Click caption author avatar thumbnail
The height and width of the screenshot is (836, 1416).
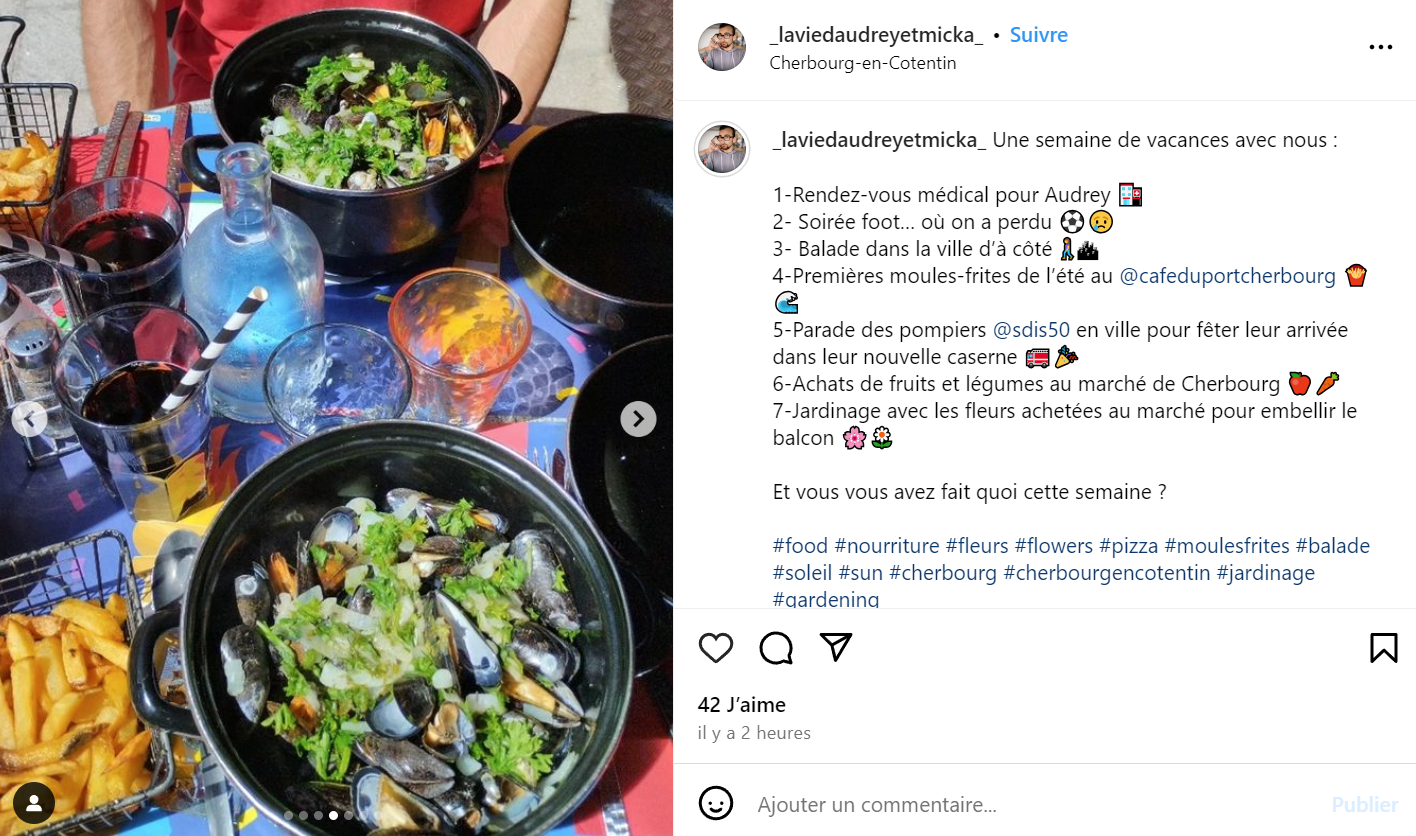coord(722,149)
